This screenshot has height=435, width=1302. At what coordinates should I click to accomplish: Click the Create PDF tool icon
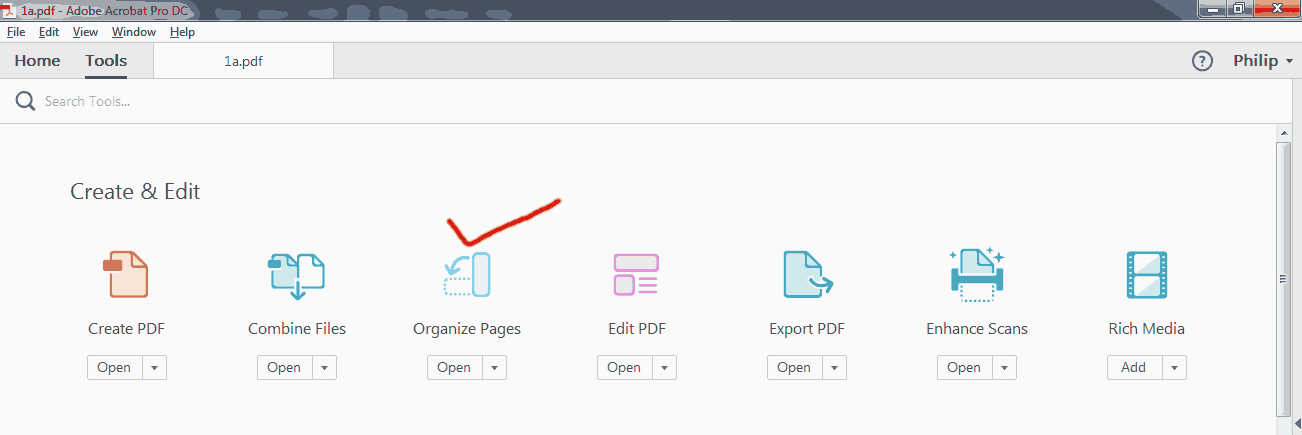pyautogui.click(x=126, y=274)
